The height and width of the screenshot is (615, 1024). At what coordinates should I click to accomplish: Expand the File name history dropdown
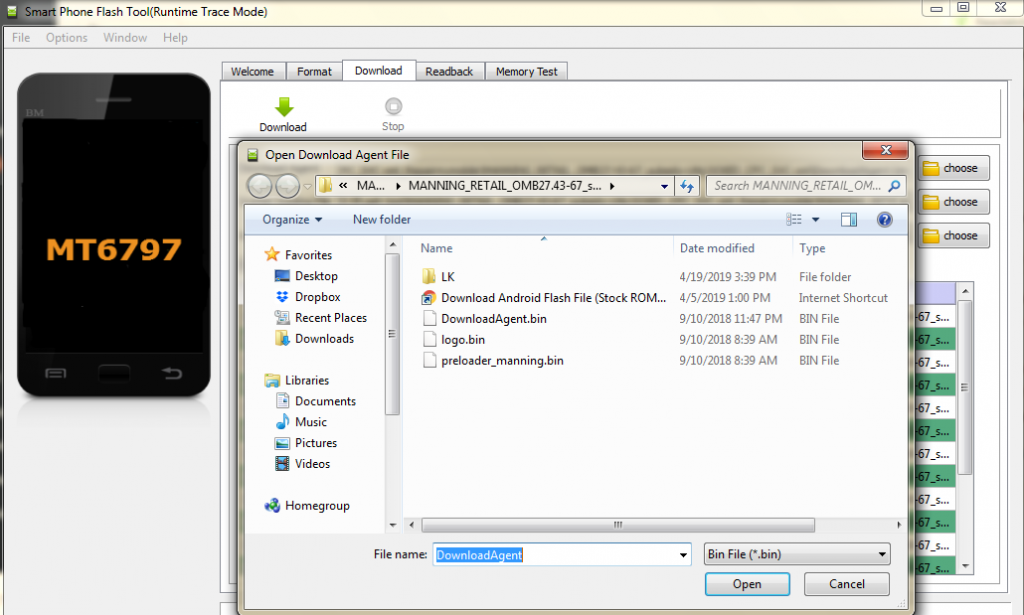click(x=683, y=555)
